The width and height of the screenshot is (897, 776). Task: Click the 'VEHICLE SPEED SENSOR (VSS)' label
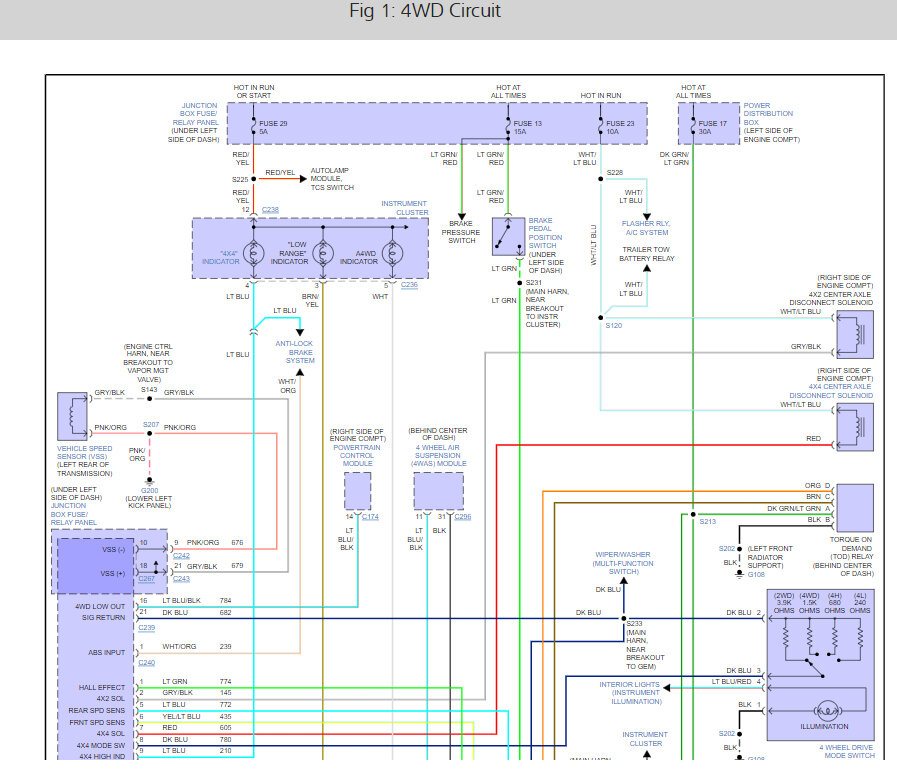(85, 453)
